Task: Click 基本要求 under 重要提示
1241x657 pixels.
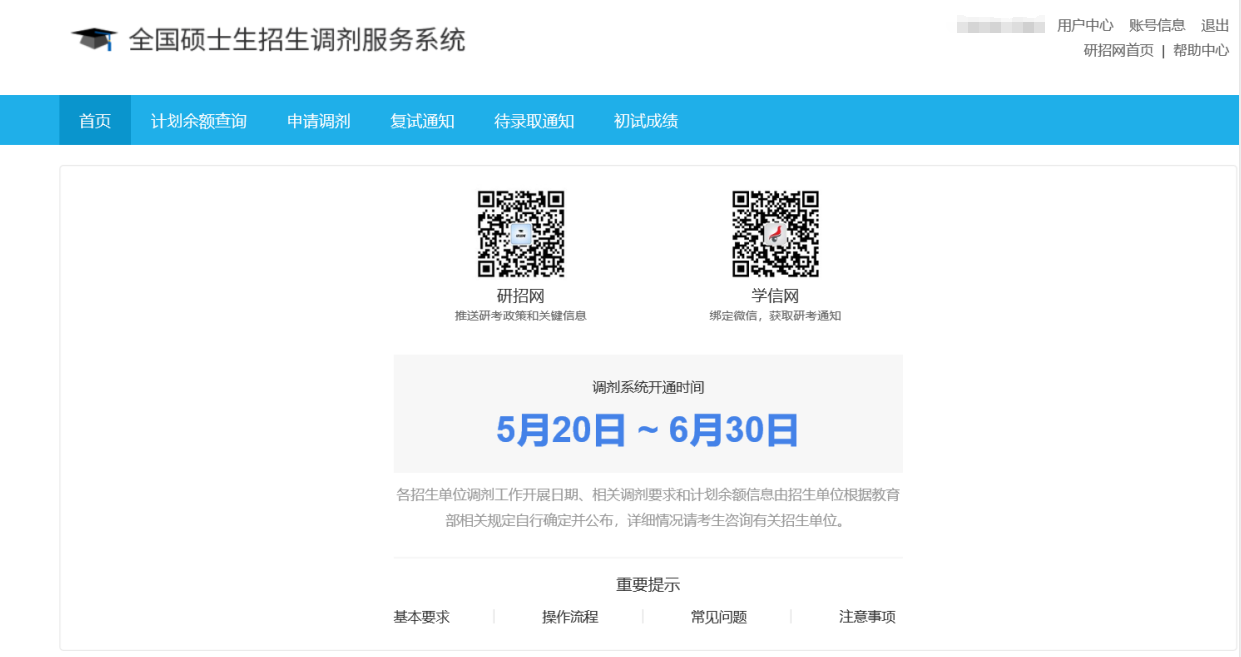Action: (422, 617)
